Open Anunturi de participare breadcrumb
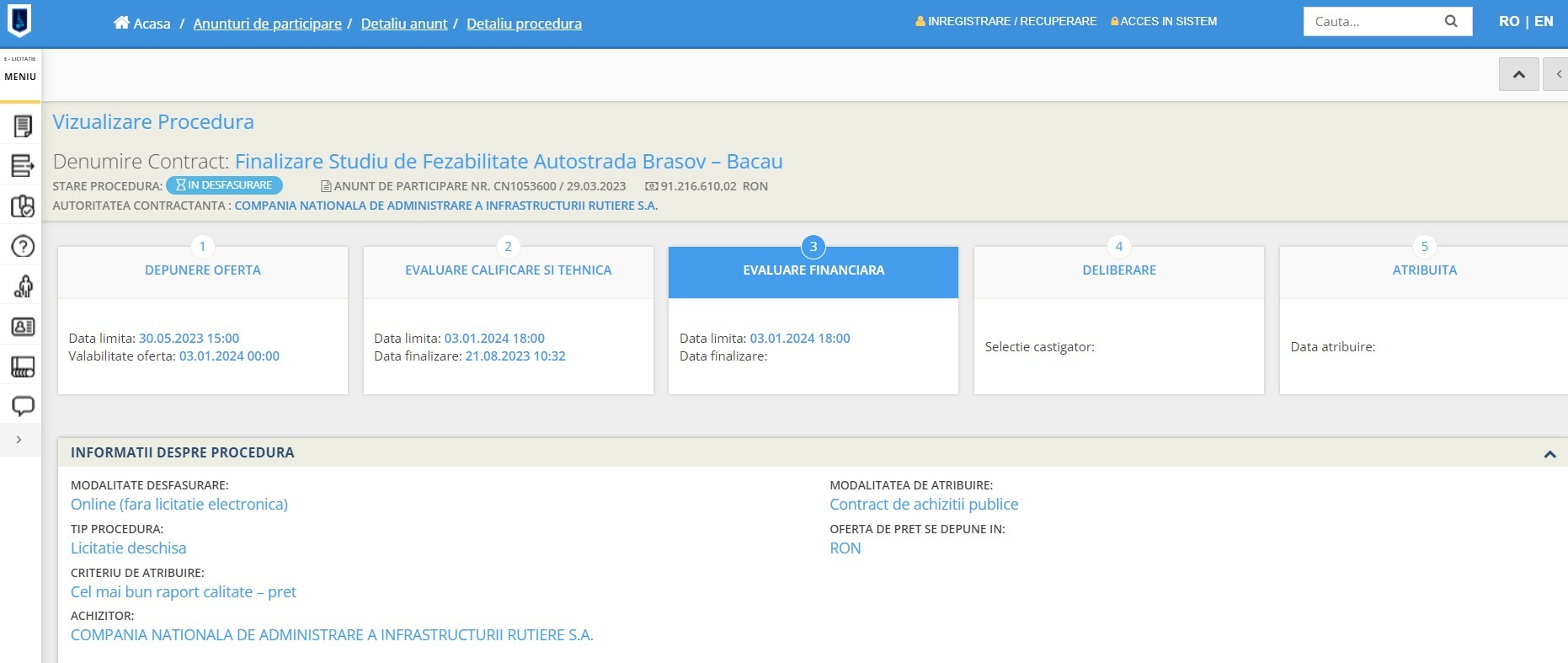The image size is (1568, 663). pos(268,24)
